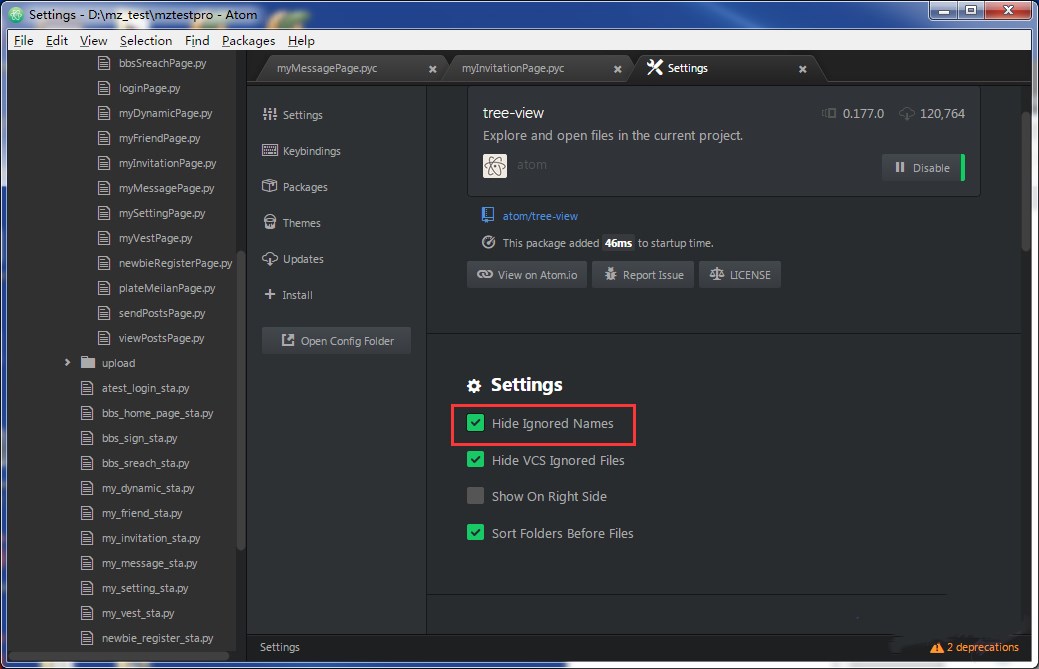Click the file icon for sendPostsPage.py
Screen dimensions: 1039x669
click(104, 313)
